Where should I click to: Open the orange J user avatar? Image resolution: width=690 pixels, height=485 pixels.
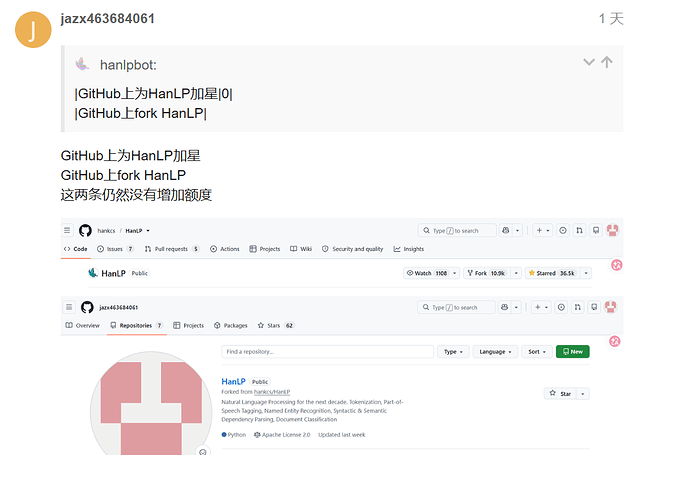click(33, 29)
